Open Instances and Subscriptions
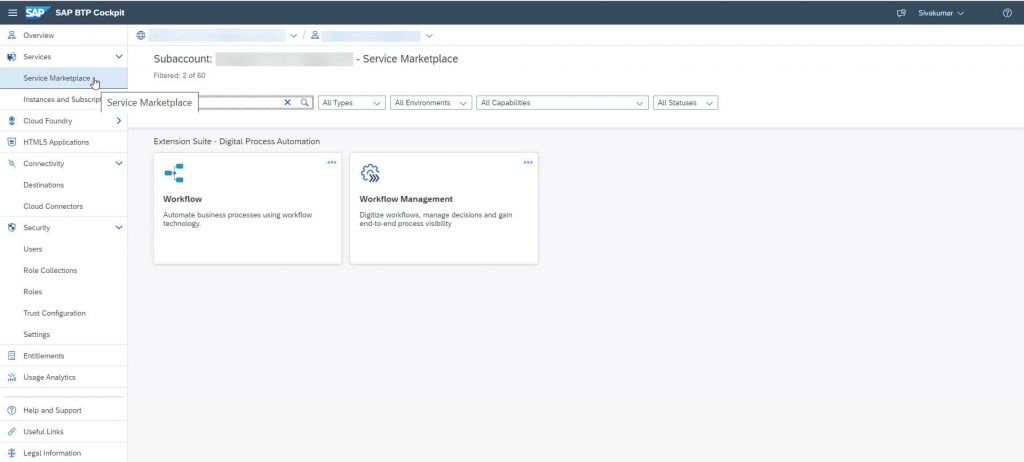The image size is (1024, 462). (63, 100)
